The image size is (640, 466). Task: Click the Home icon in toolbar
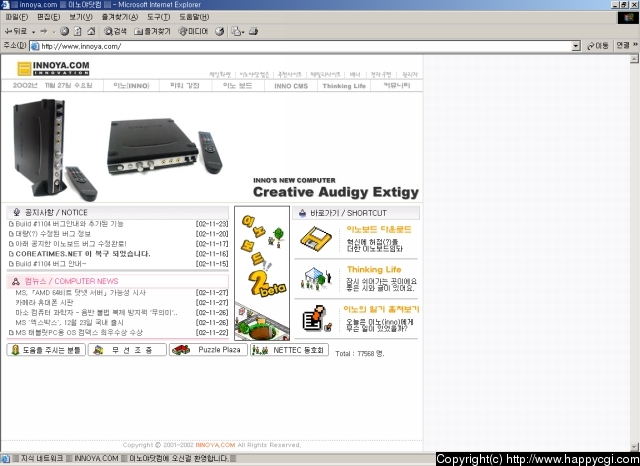click(91, 31)
